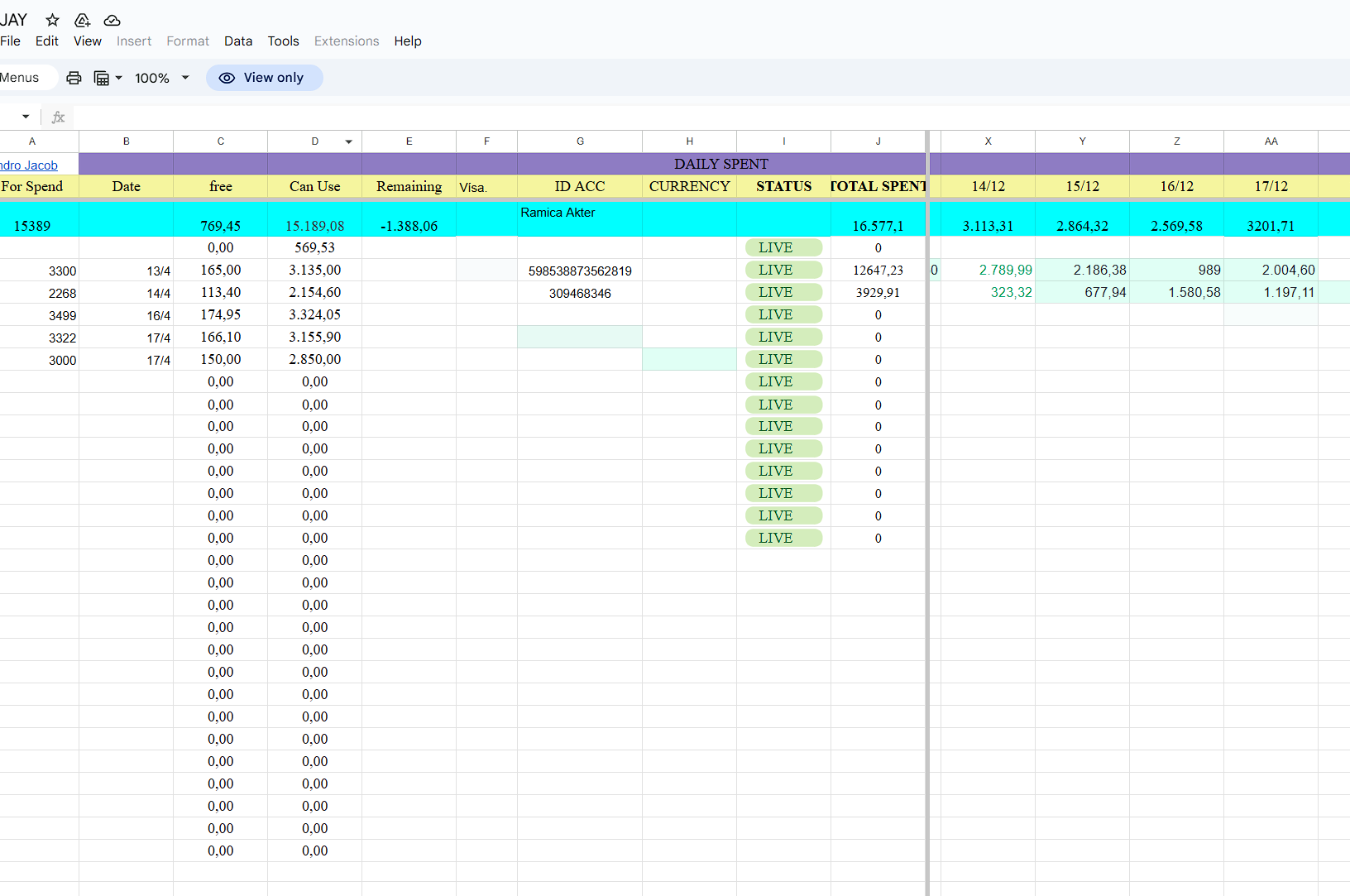Screen dimensions: 1350x896
Task: Select the CURRENCY header cell
Action: click(x=689, y=186)
